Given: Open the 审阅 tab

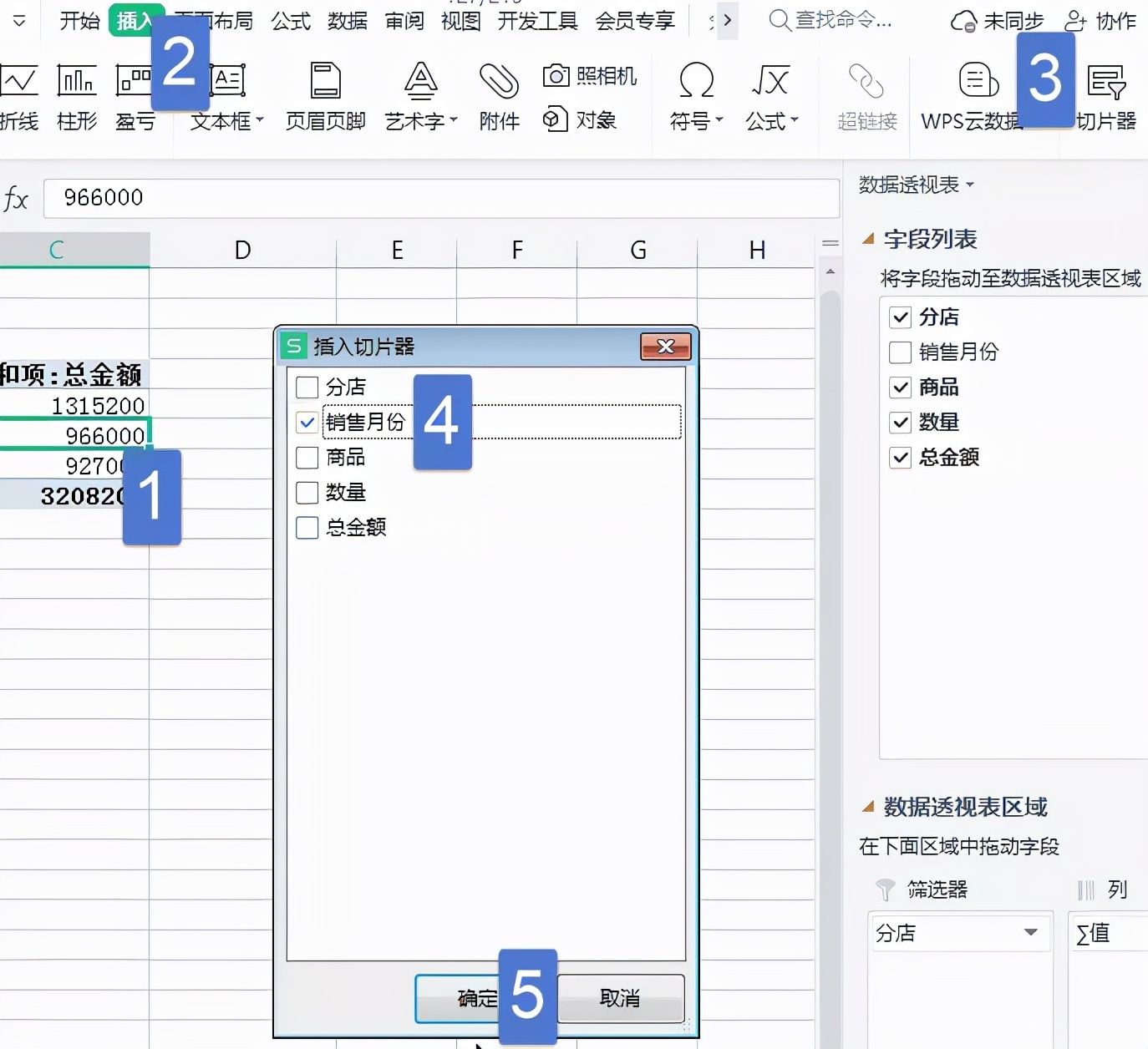Looking at the screenshot, I should (404, 21).
